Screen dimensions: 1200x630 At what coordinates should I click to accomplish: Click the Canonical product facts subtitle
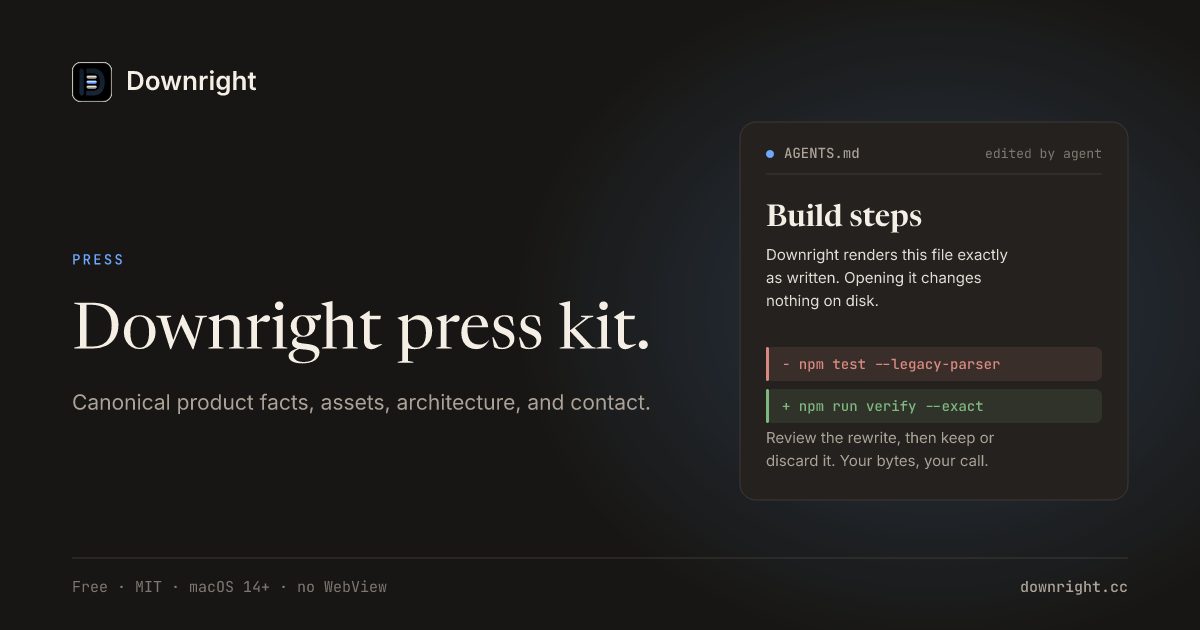[361, 403]
